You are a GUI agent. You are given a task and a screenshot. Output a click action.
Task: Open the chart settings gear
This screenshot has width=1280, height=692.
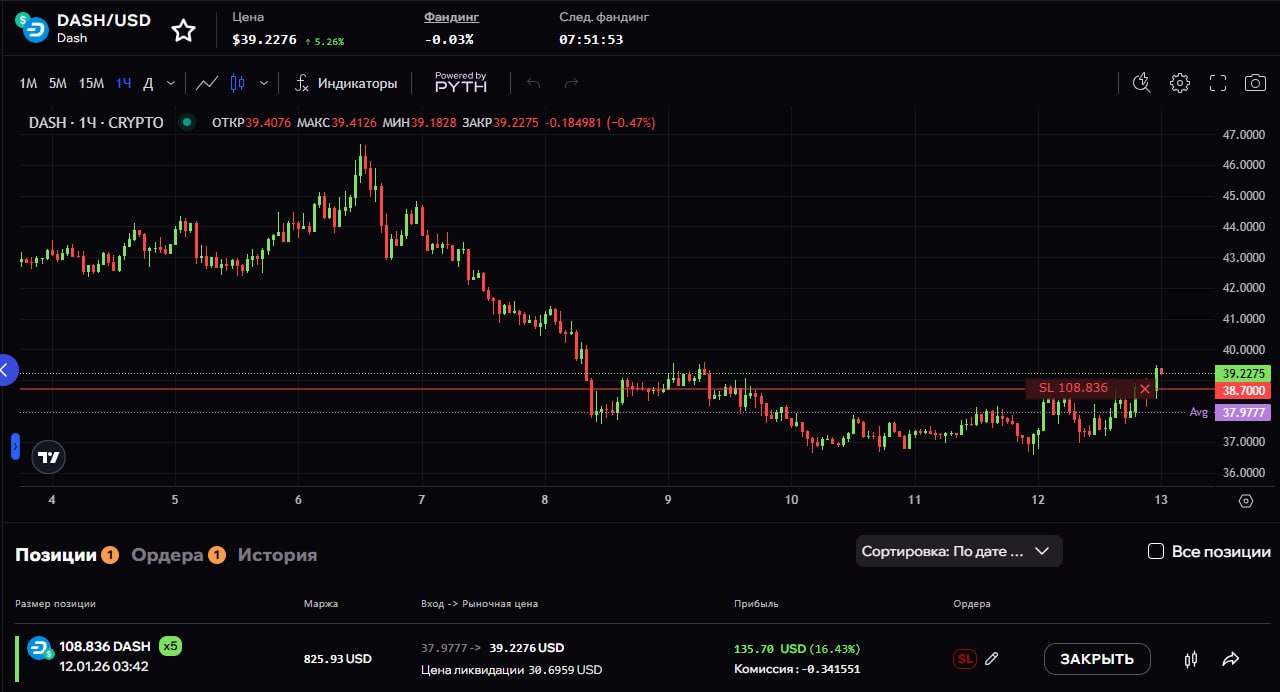(x=1180, y=83)
